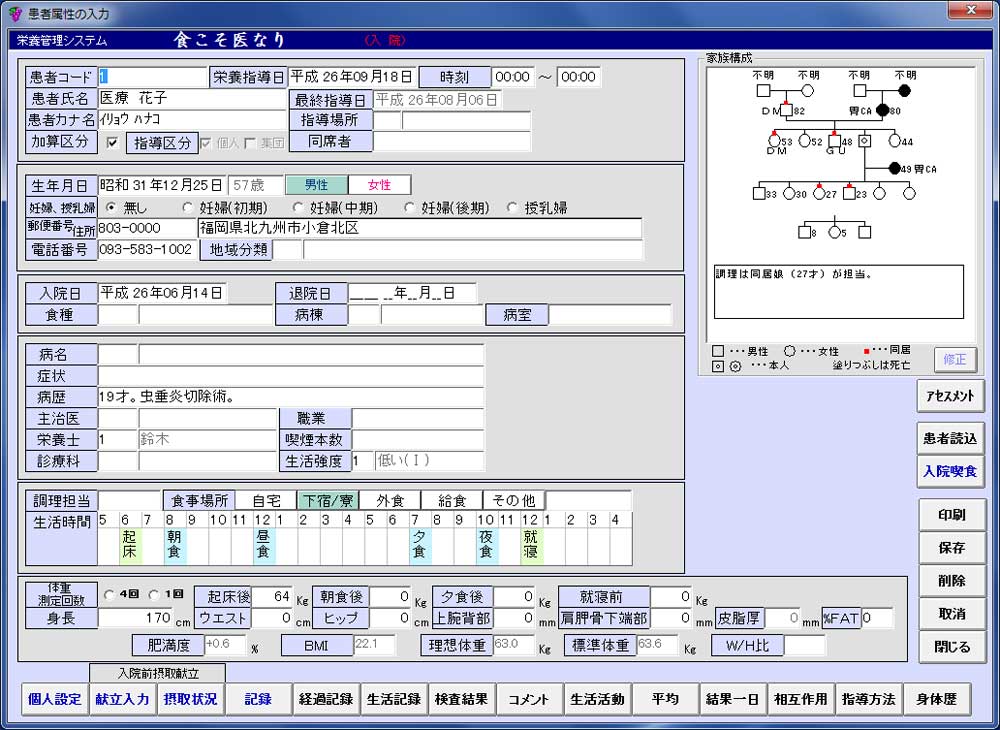Click the 地域分類 button
This screenshot has height=730, width=1000.
tap(237, 249)
